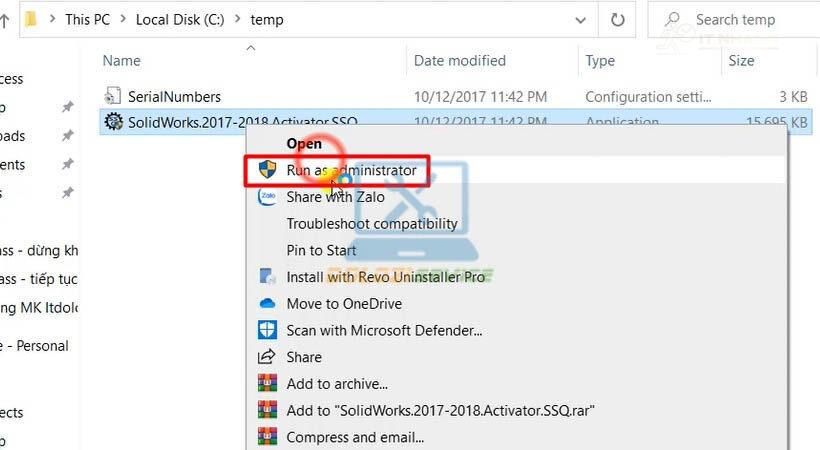Select Troubleshoot compatibility menu entry
This screenshot has width=820, height=450.
pyautogui.click(x=371, y=224)
